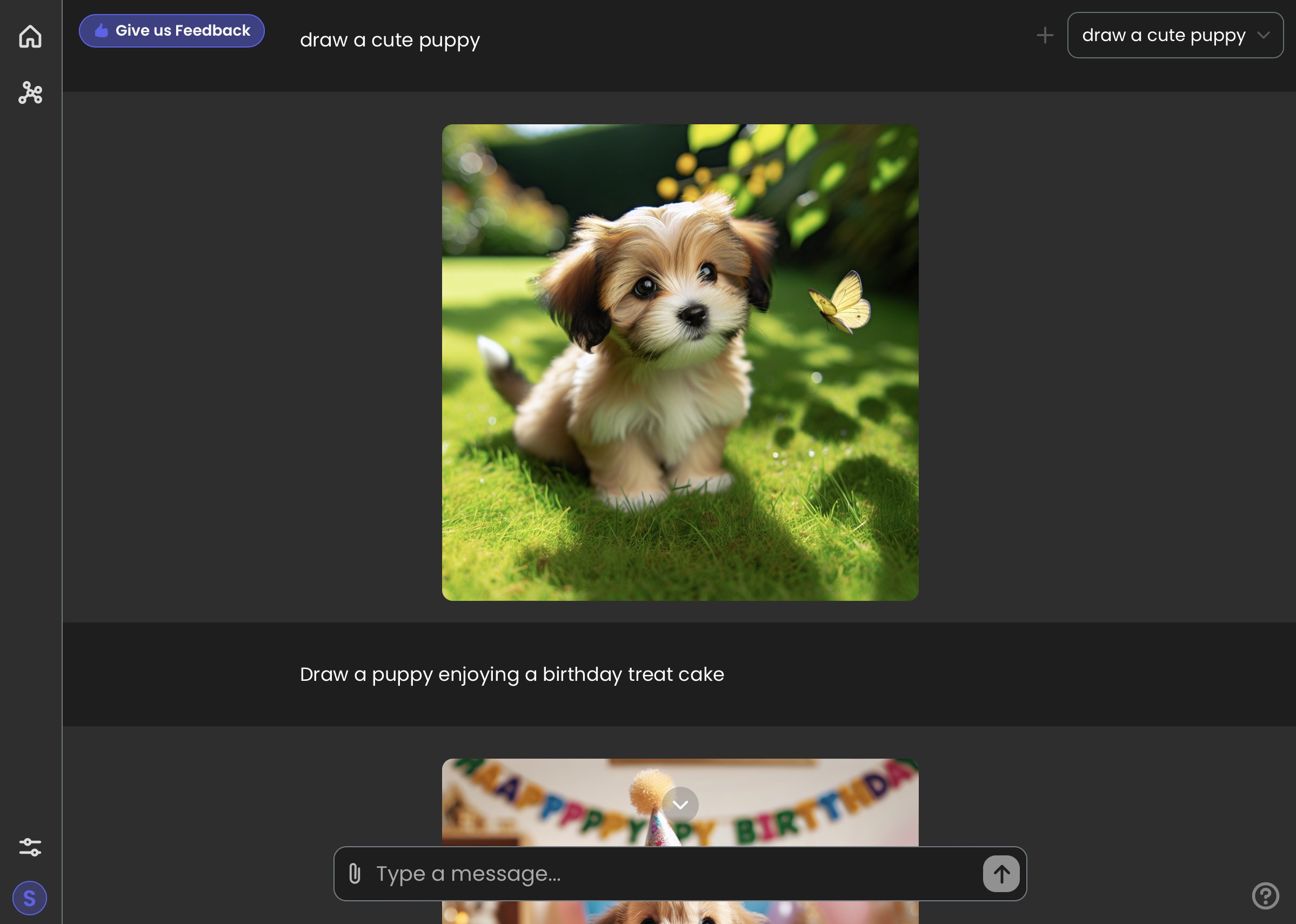1296x924 pixels.
Task: Click the thumbs-up icon in Feedback button
Action: [x=102, y=31]
